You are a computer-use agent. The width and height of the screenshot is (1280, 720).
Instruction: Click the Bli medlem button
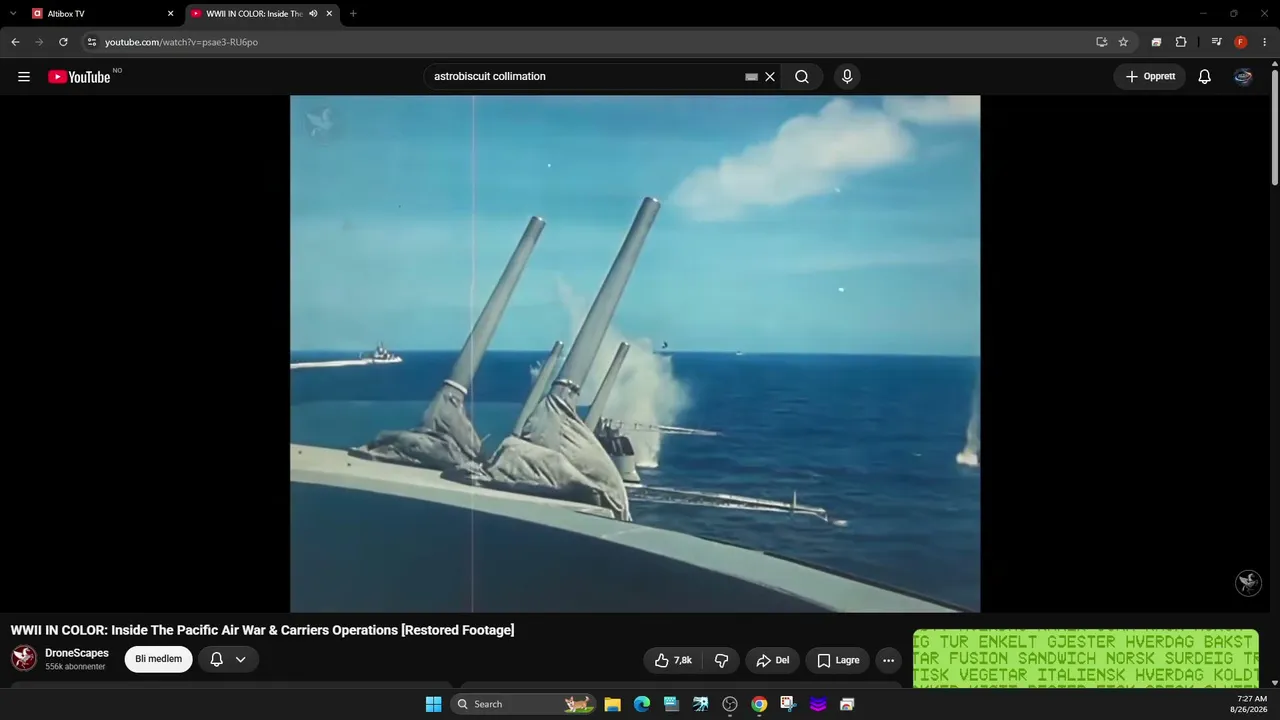pos(158,660)
